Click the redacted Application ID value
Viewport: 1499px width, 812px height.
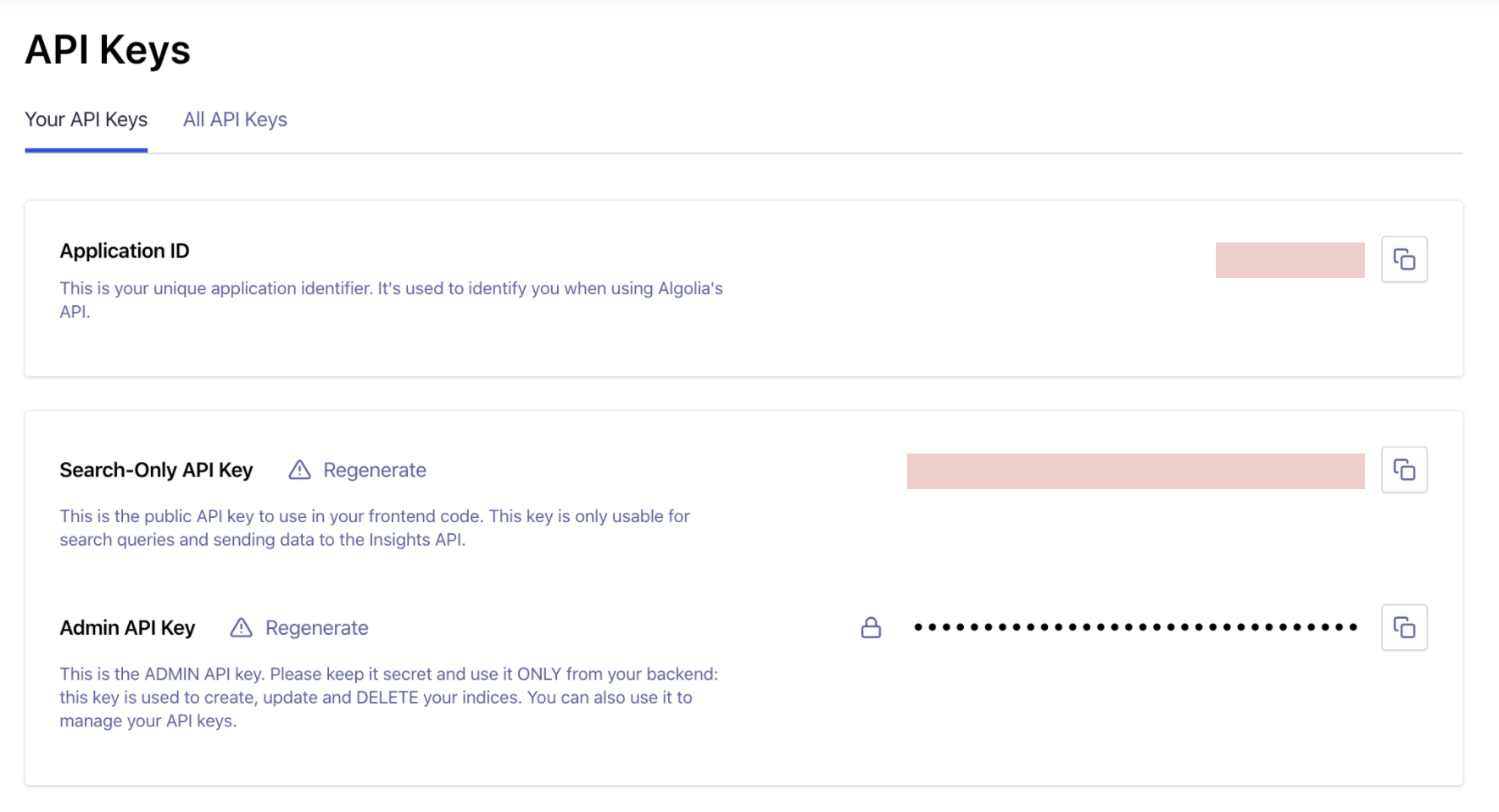point(1290,260)
